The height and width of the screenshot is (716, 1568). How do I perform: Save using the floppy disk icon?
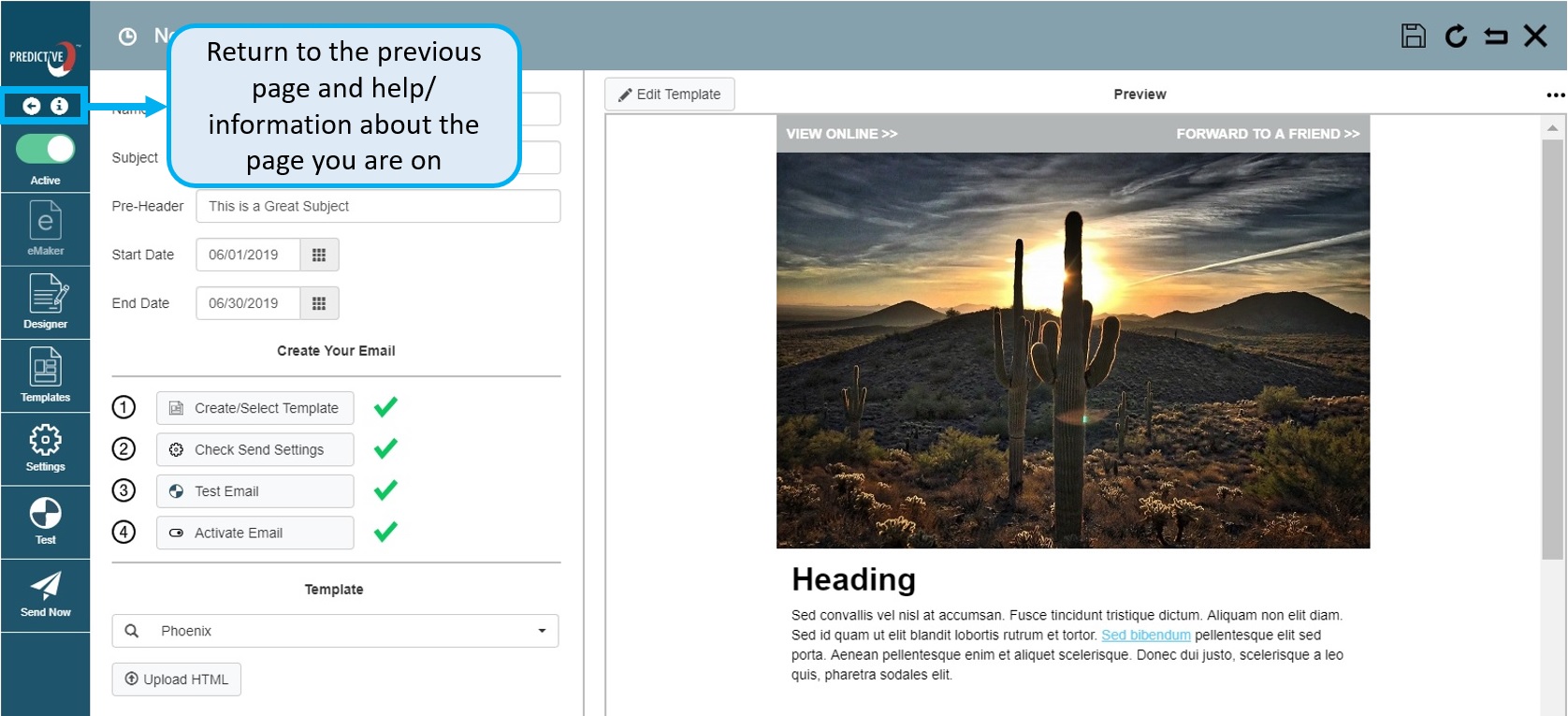pos(1413,37)
